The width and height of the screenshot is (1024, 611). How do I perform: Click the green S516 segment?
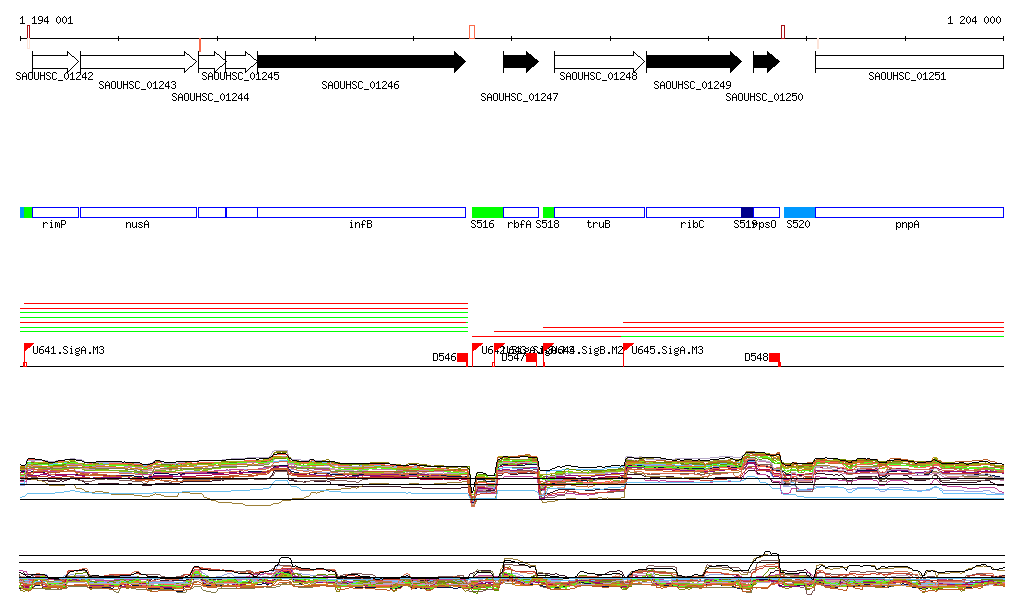pos(487,212)
